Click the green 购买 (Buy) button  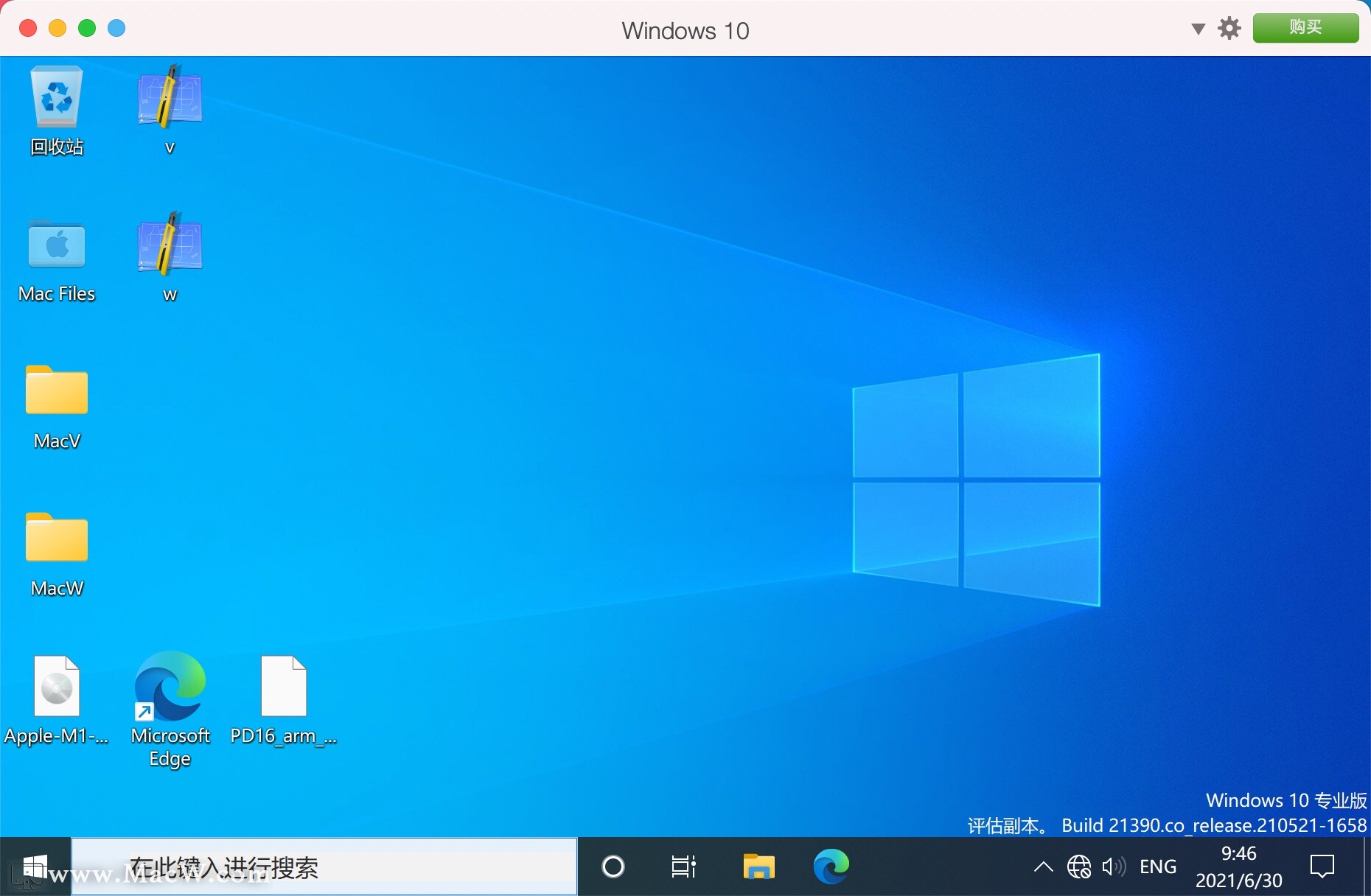[x=1305, y=28]
